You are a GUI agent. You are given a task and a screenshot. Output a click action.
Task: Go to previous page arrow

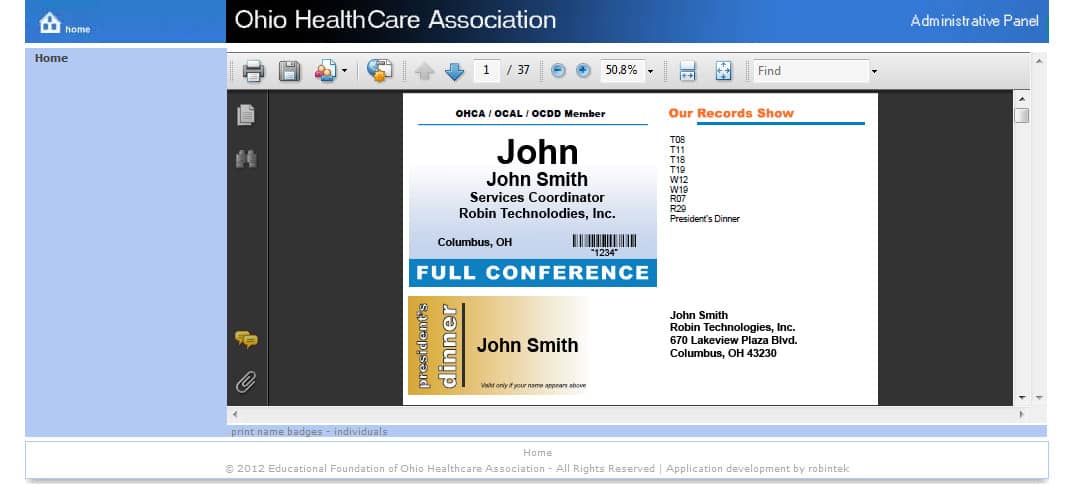click(x=425, y=71)
